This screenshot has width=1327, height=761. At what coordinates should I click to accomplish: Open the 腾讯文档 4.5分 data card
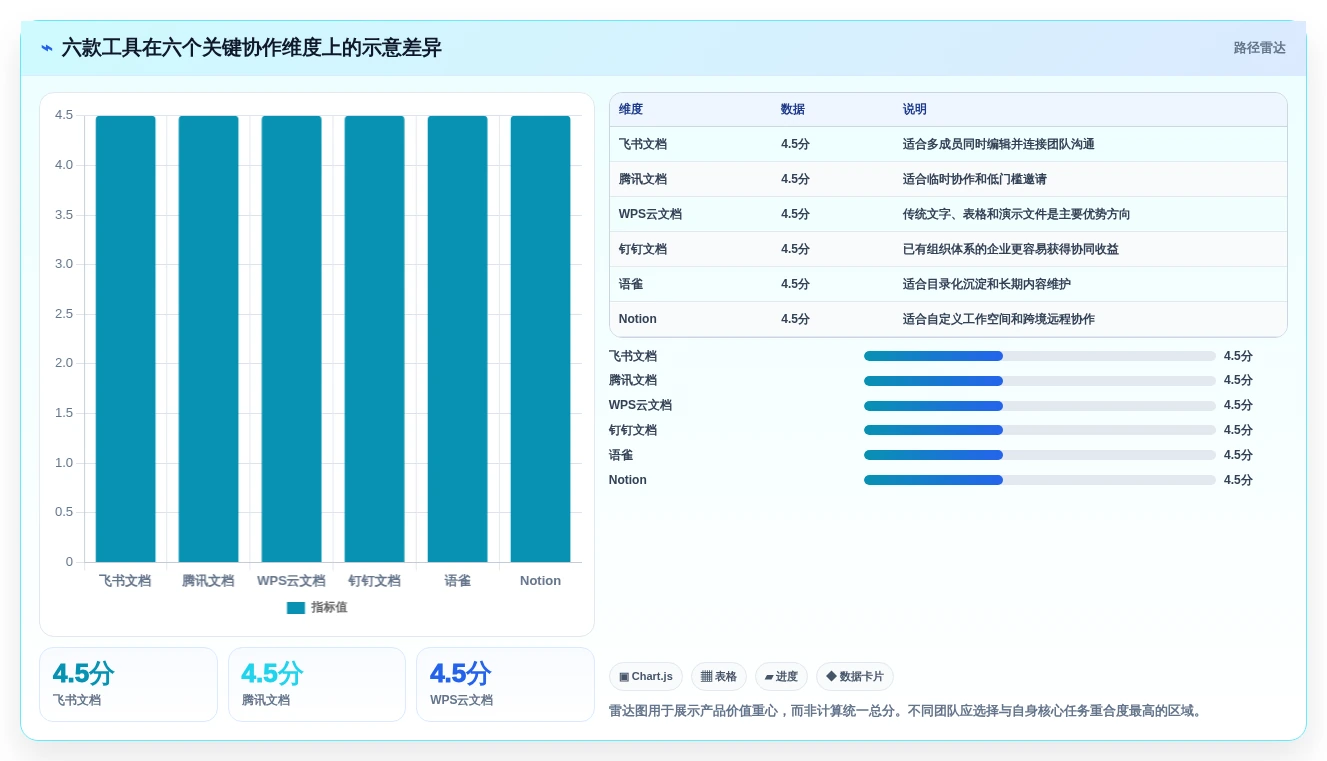(317, 684)
